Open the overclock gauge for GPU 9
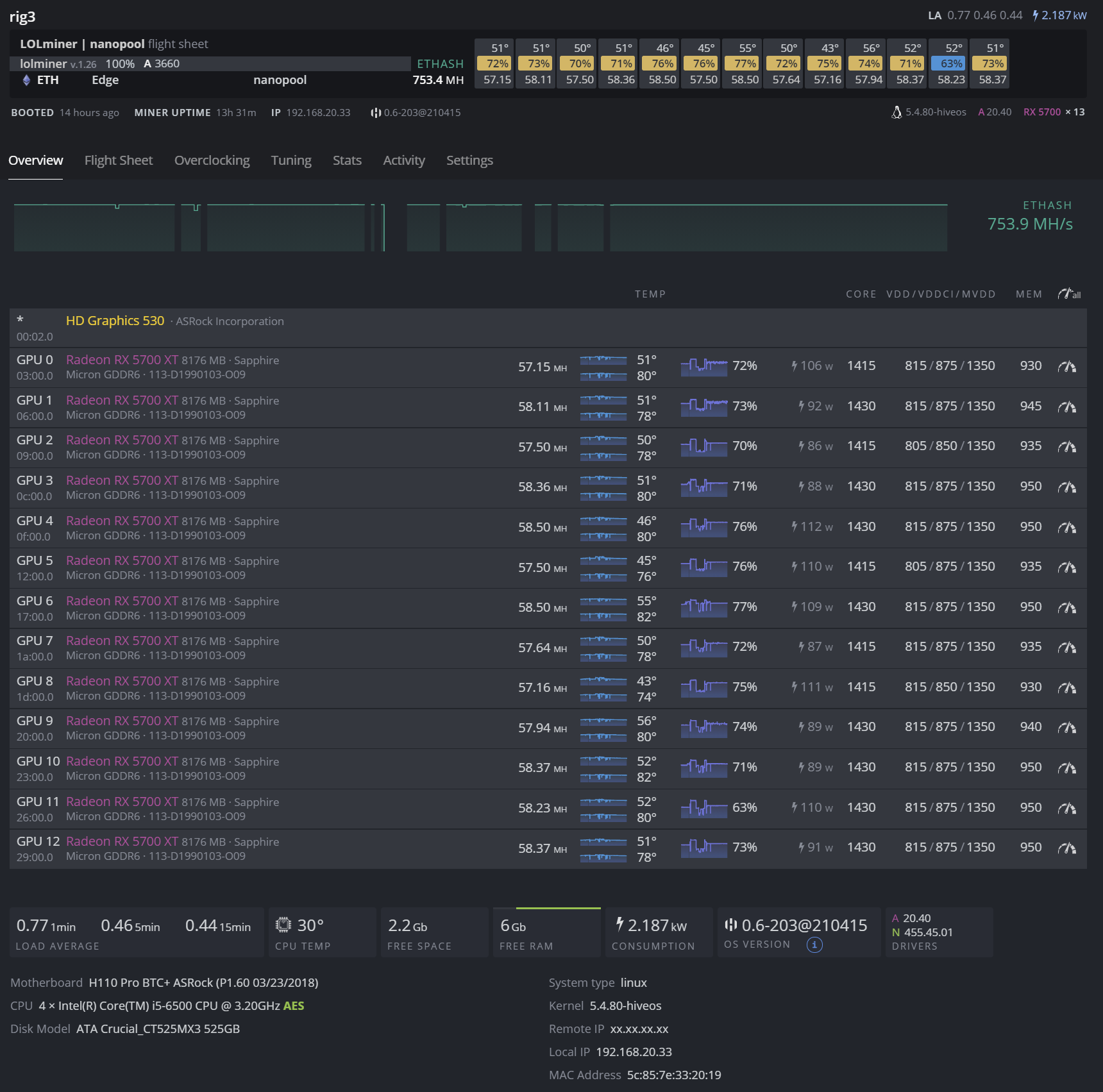Viewport: 1103px width, 1092px height. pos(1066,728)
